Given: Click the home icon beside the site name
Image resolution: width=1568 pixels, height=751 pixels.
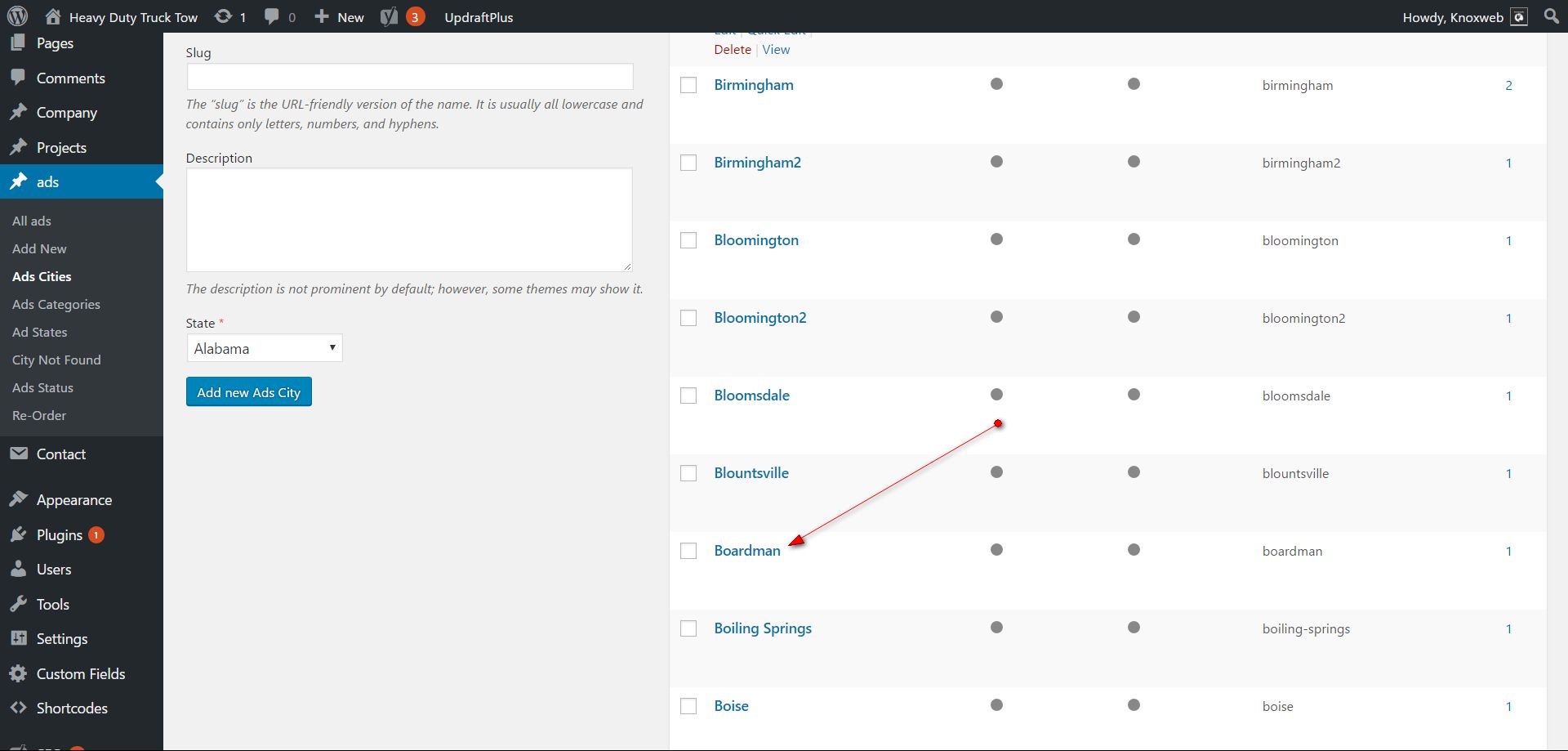Looking at the screenshot, I should pyautogui.click(x=53, y=16).
